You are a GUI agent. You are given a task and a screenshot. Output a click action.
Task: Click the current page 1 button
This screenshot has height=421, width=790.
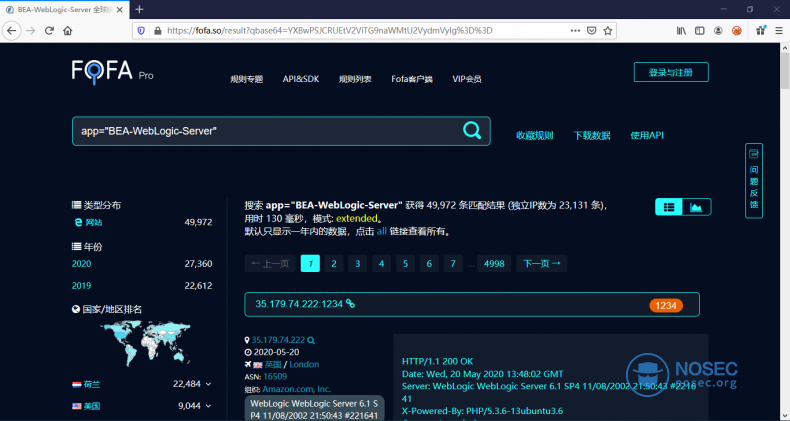pyautogui.click(x=310, y=263)
